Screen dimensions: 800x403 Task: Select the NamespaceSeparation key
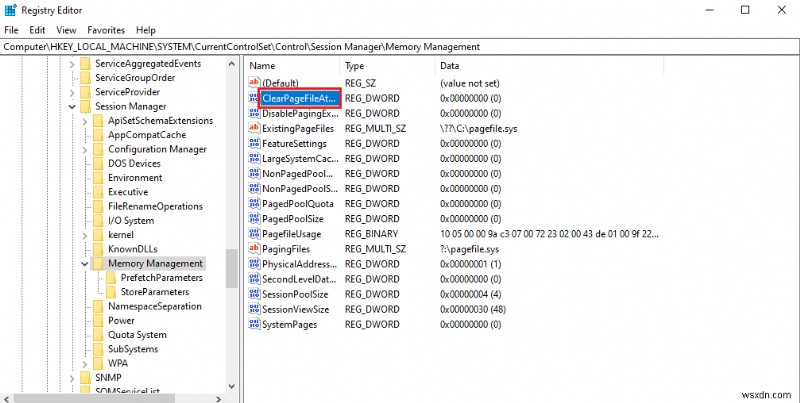coord(155,306)
